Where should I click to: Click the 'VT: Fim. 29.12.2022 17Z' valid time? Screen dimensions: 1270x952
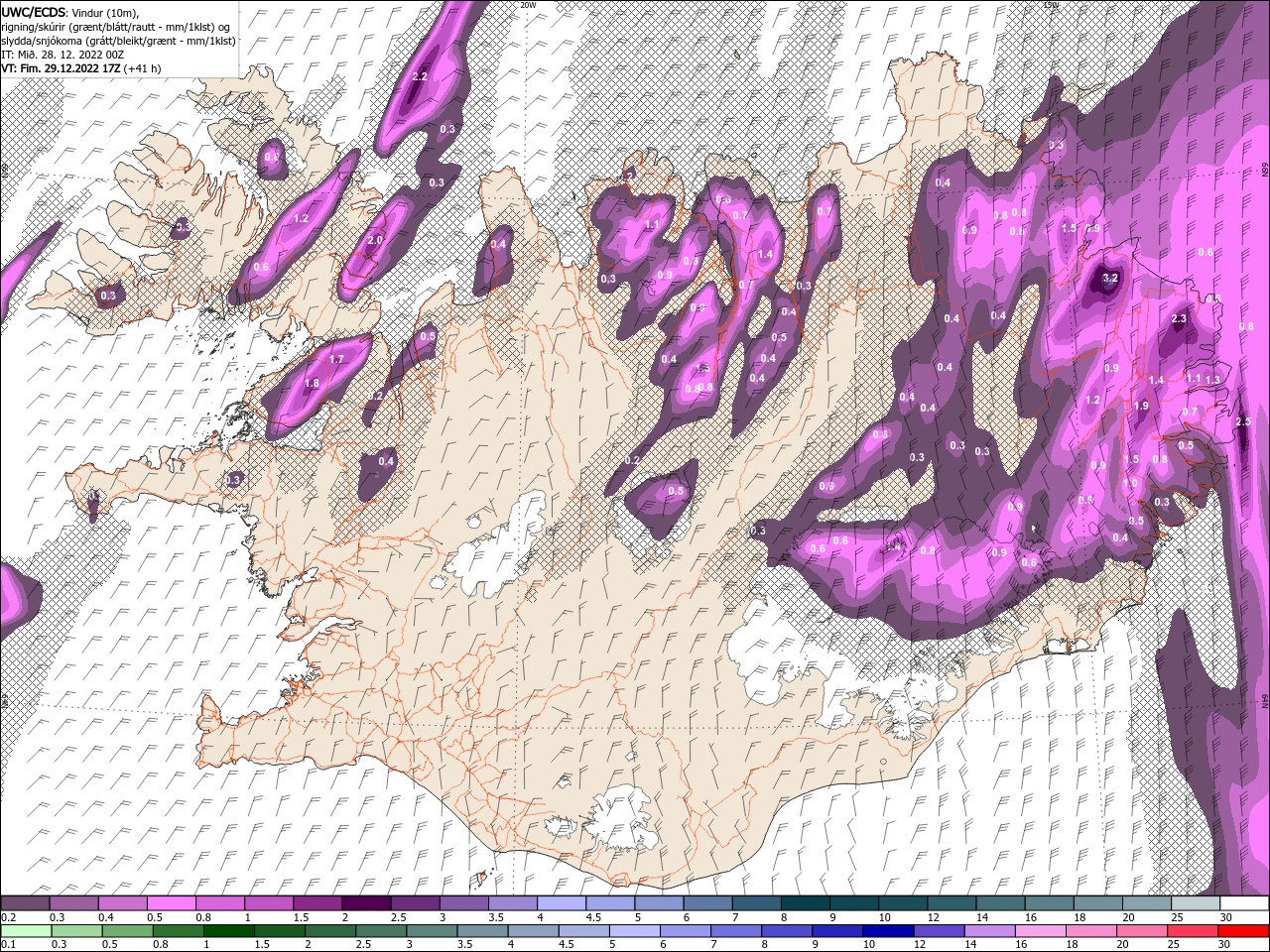62,68
